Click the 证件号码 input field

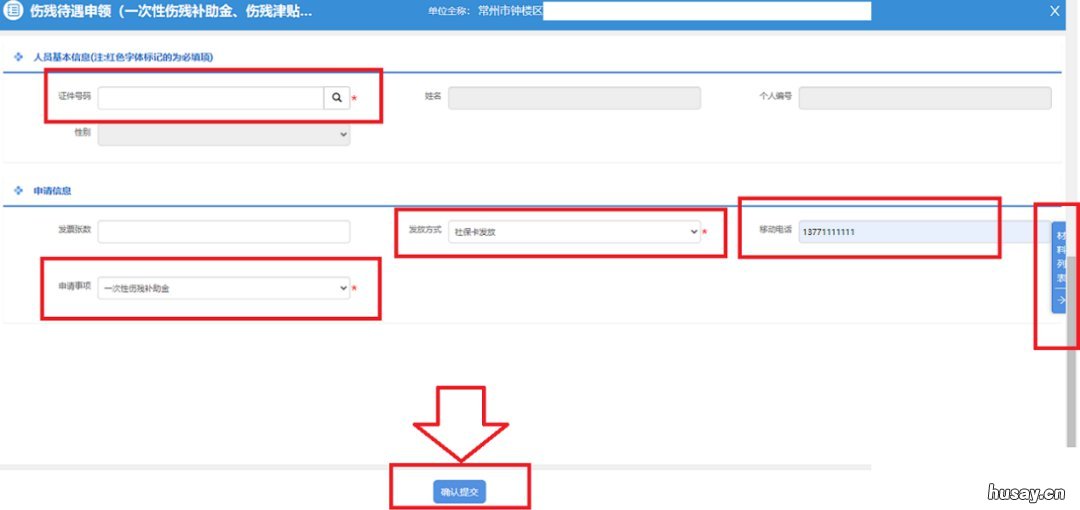tap(210, 98)
